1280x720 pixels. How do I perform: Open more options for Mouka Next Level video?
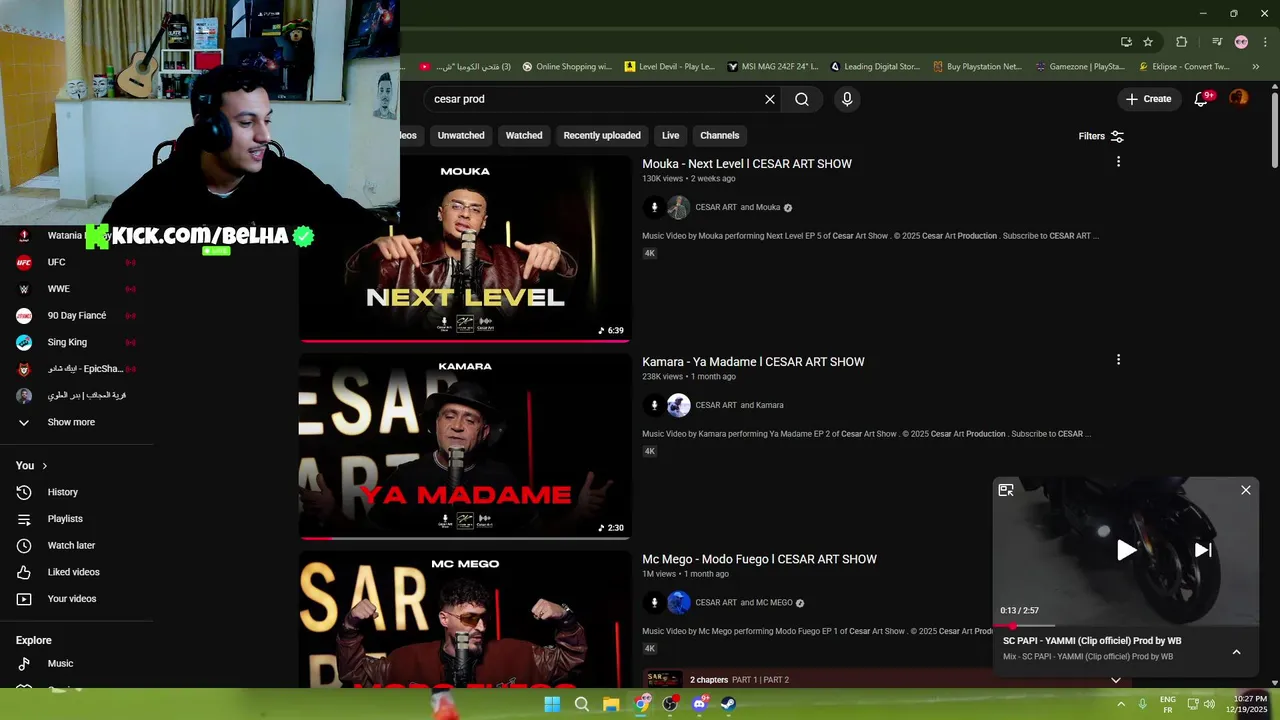[1118, 162]
